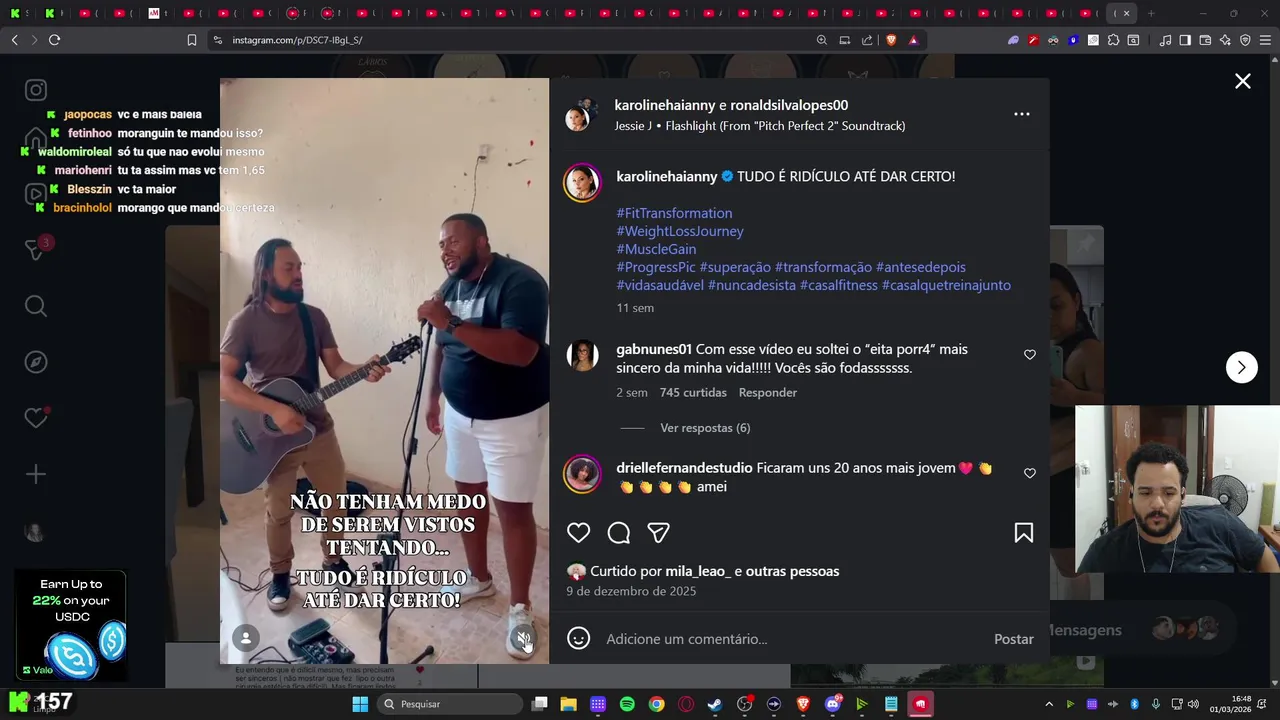Click the Postar button
This screenshot has width=1280, height=720.
click(x=1013, y=639)
